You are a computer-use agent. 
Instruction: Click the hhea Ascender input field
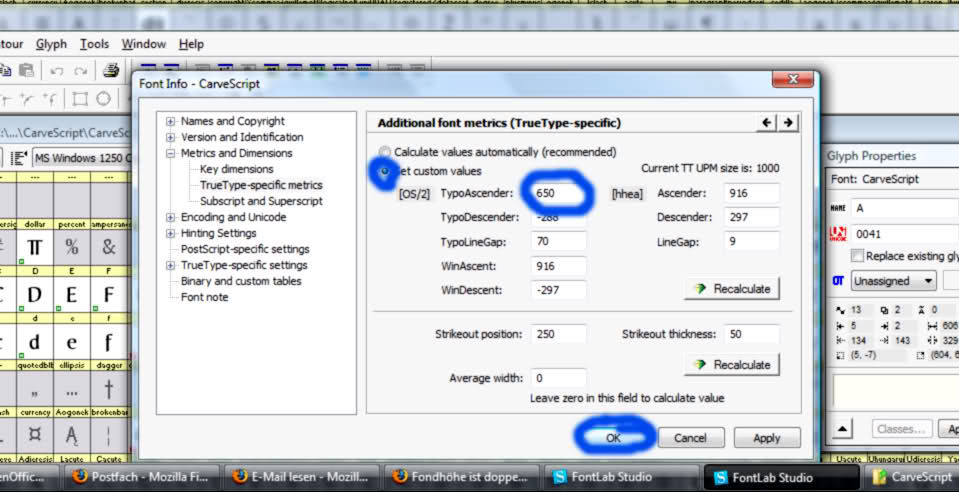[752, 193]
